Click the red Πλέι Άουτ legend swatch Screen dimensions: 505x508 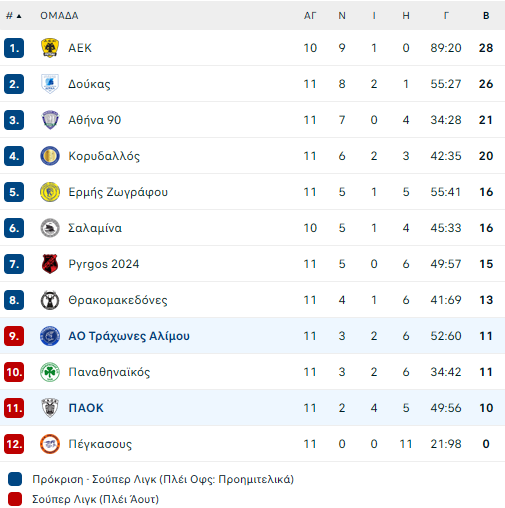point(15,499)
